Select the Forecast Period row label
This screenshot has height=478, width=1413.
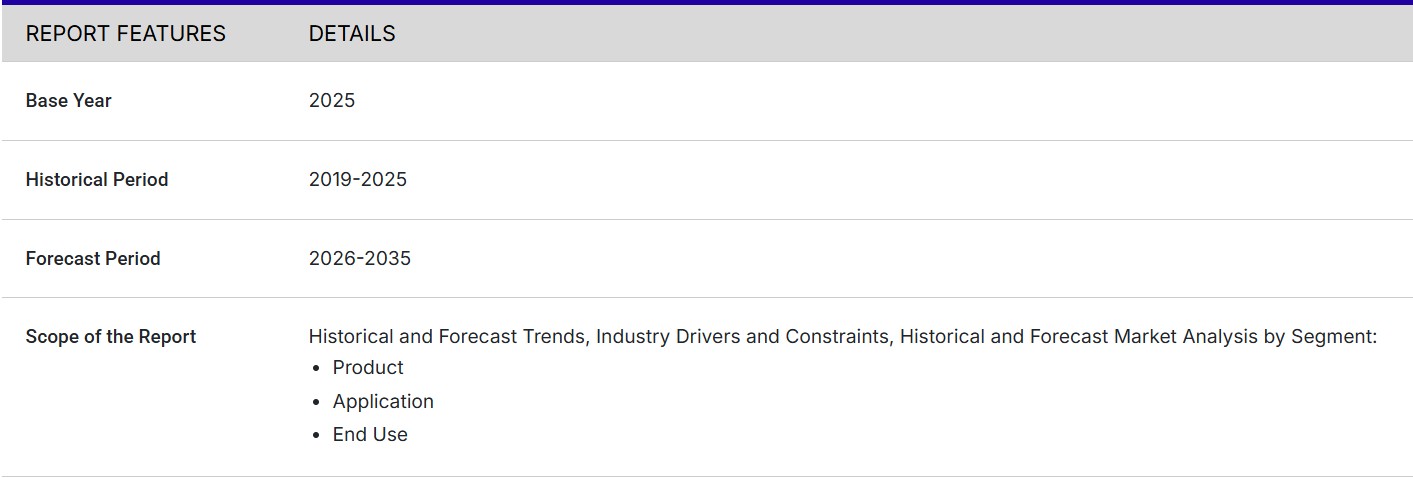click(92, 259)
